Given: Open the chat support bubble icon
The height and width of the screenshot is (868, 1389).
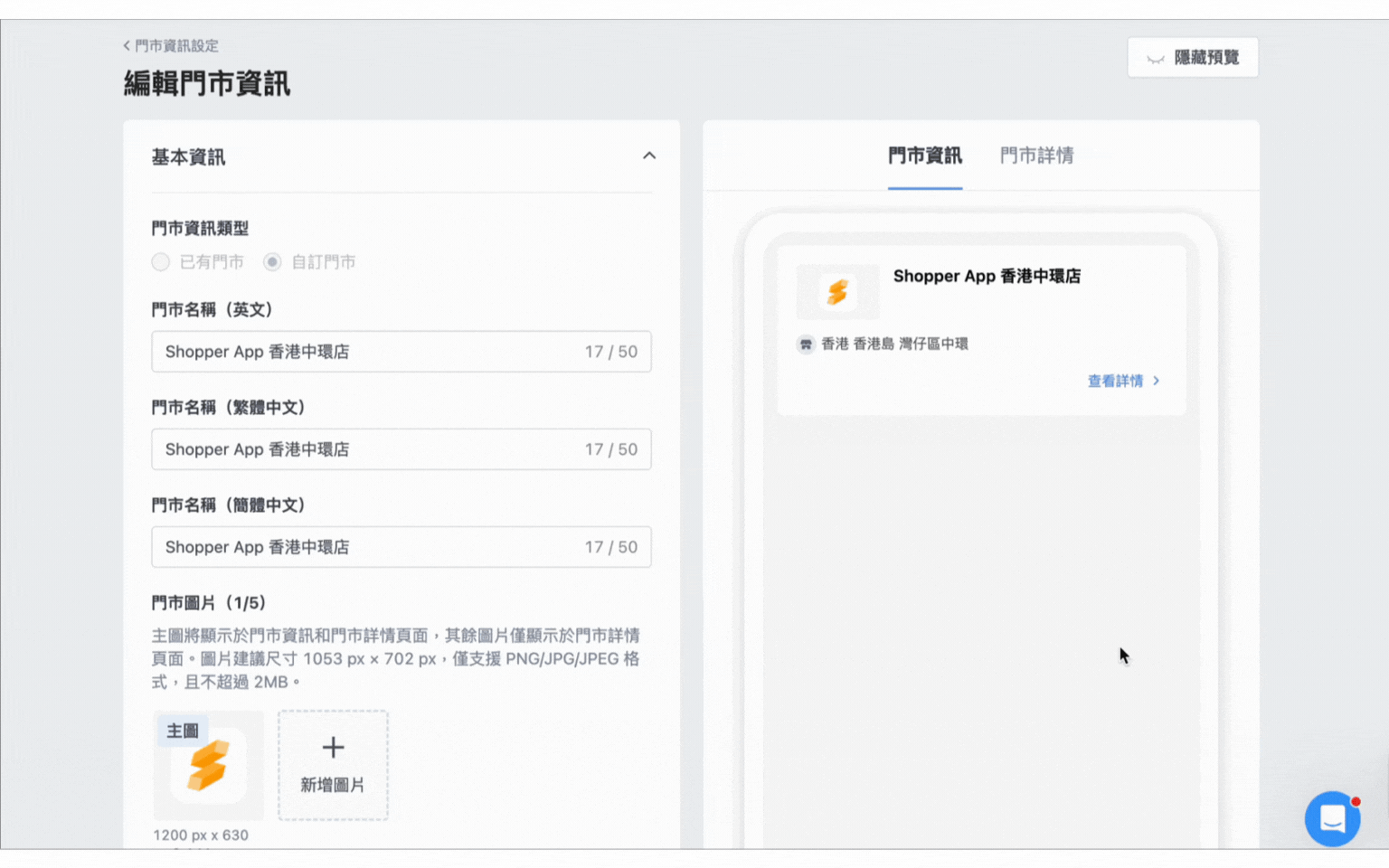Looking at the screenshot, I should click(x=1332, y=819).
